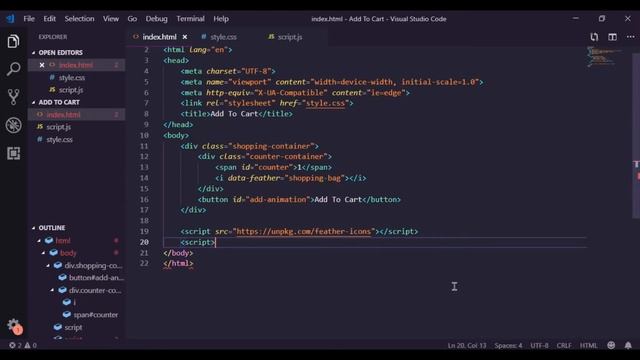This screenshot has height=360, width=640.
Task: Open the Terminal menu
Action: pos(190,19)
